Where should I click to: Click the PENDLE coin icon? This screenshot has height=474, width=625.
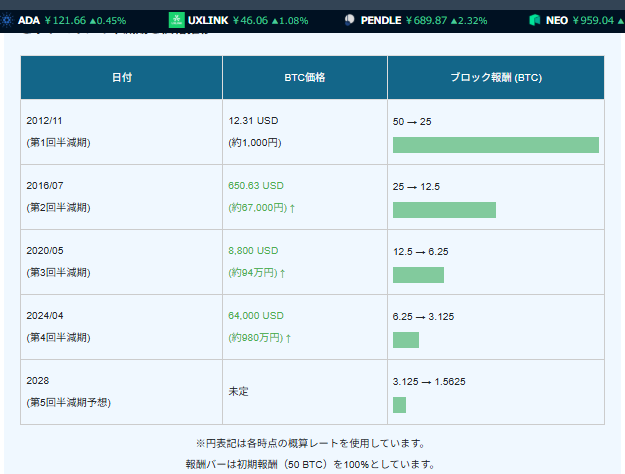[350, 20]
